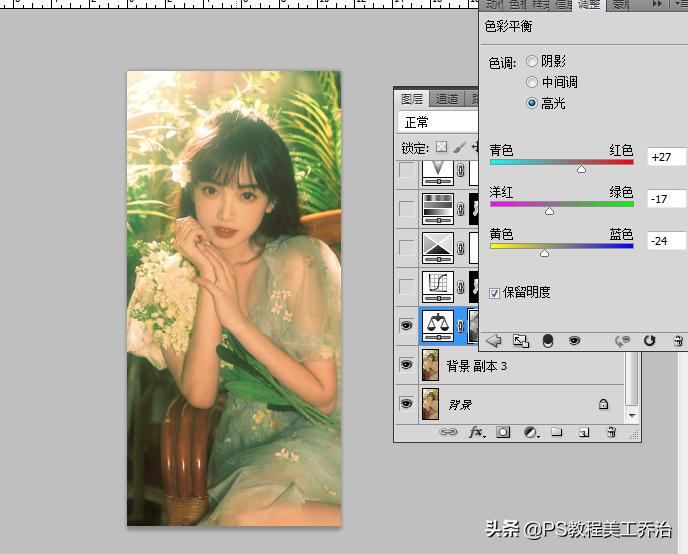Viewport: 688px width, 554px height.
Task: Click the 洋红–绿色 slider handle
Action: 549,211
